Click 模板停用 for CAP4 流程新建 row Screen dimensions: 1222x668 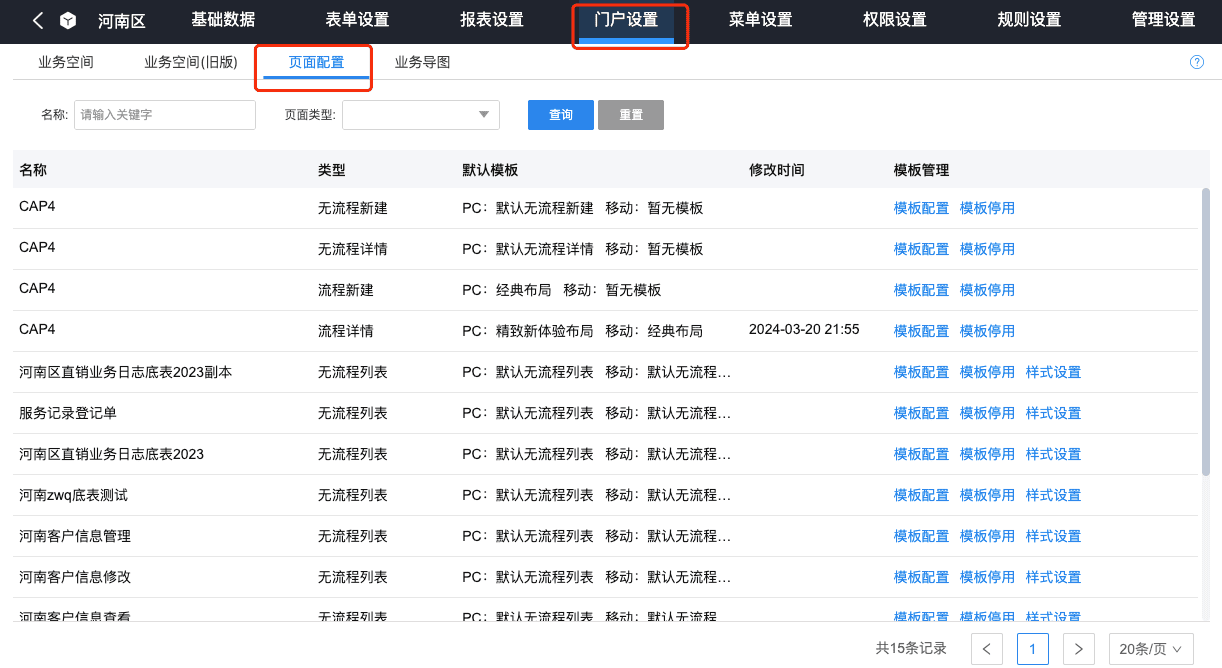(987, 290)
